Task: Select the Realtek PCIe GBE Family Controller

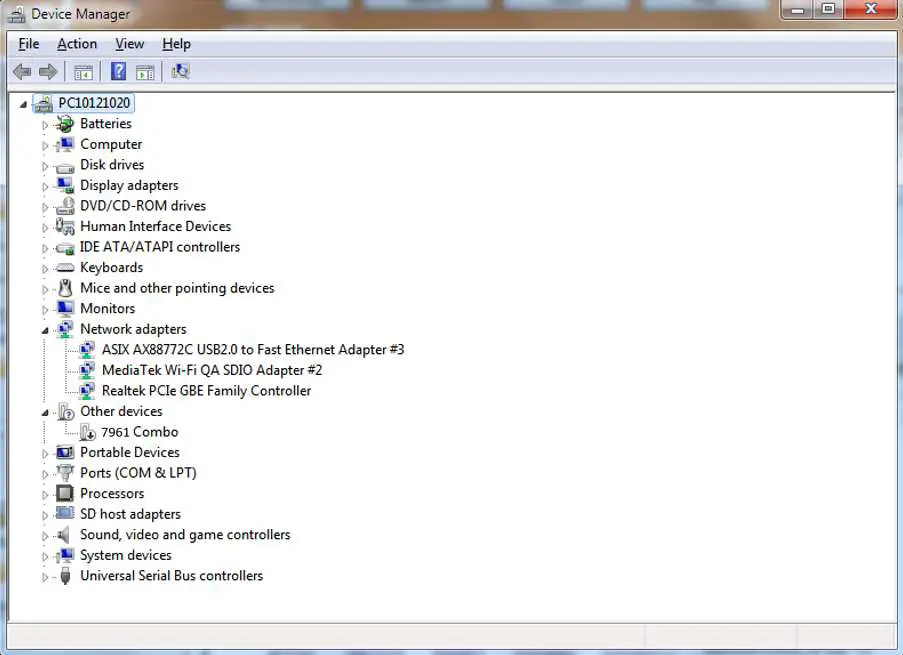Action: (x=204, y=390)
